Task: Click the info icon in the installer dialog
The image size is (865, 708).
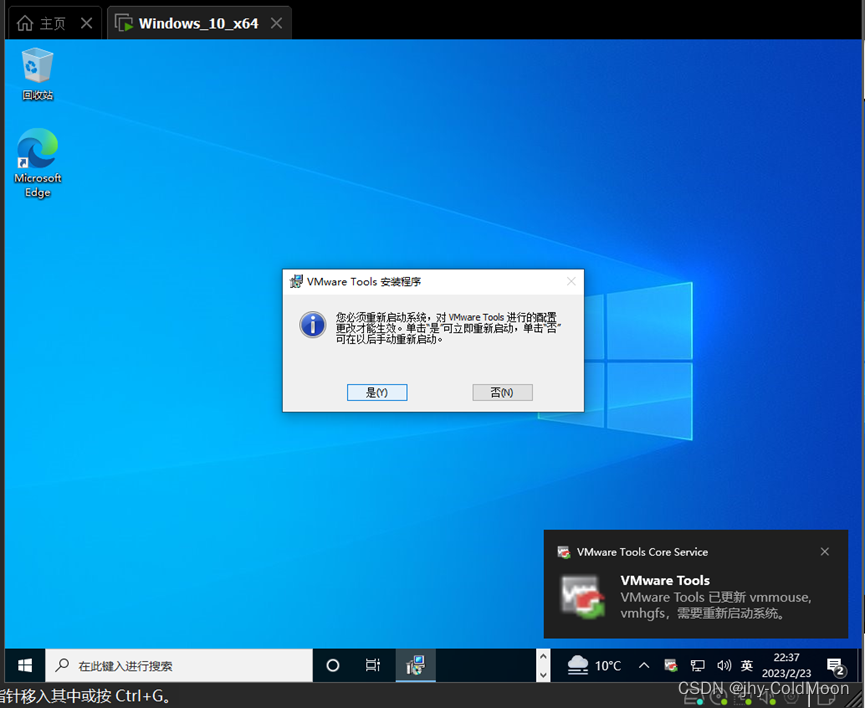Action: [x=313, y=325]
